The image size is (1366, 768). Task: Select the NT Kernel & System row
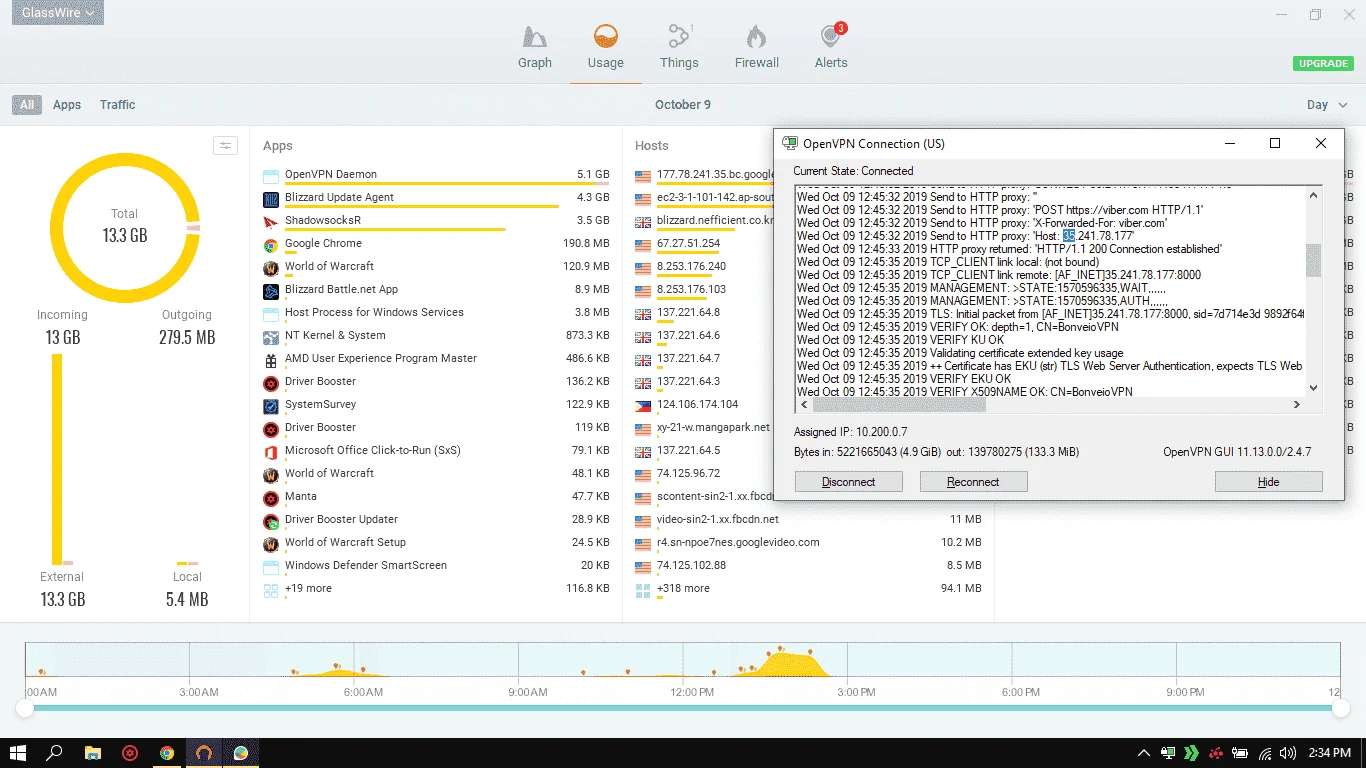[436, 336]
